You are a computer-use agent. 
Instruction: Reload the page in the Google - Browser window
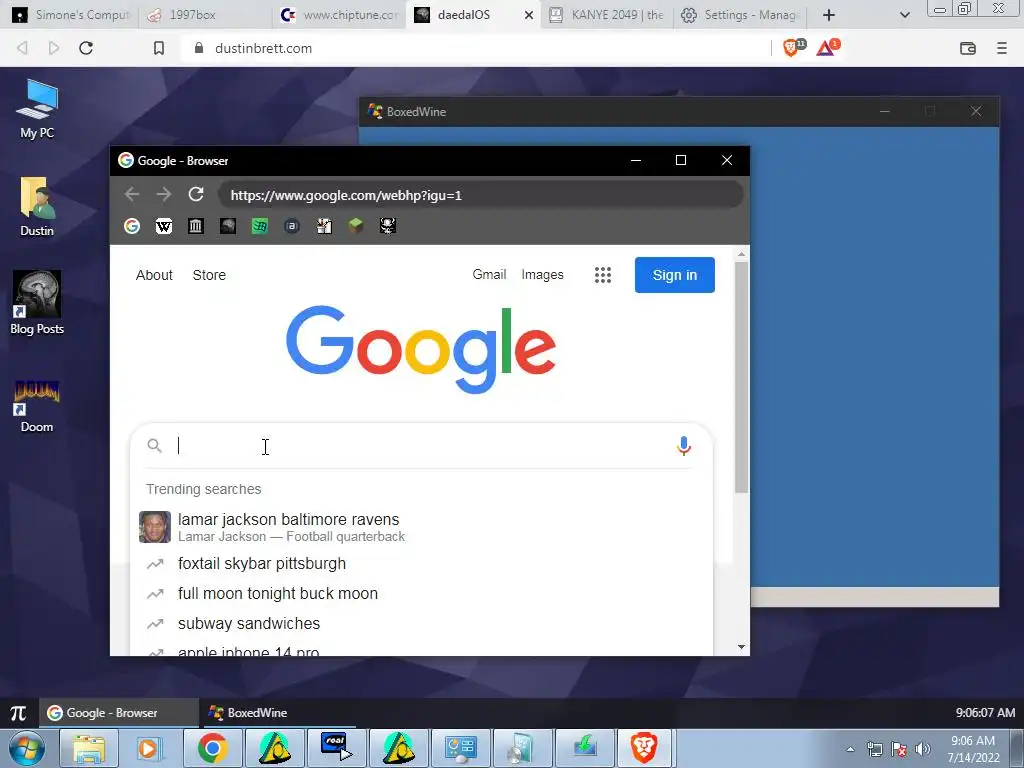coord(196,195)
